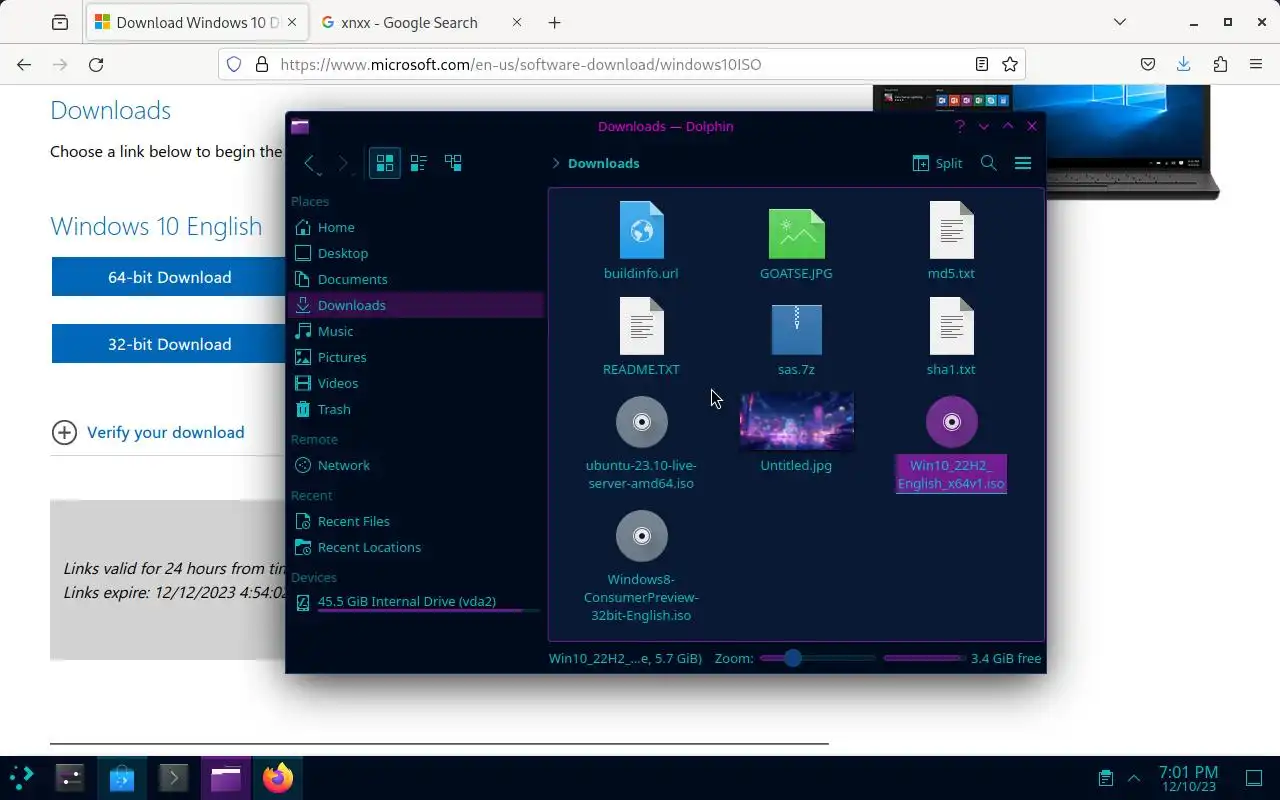
Task: Go back in Dolphin folder history
Action: click(x=311, y=163)
